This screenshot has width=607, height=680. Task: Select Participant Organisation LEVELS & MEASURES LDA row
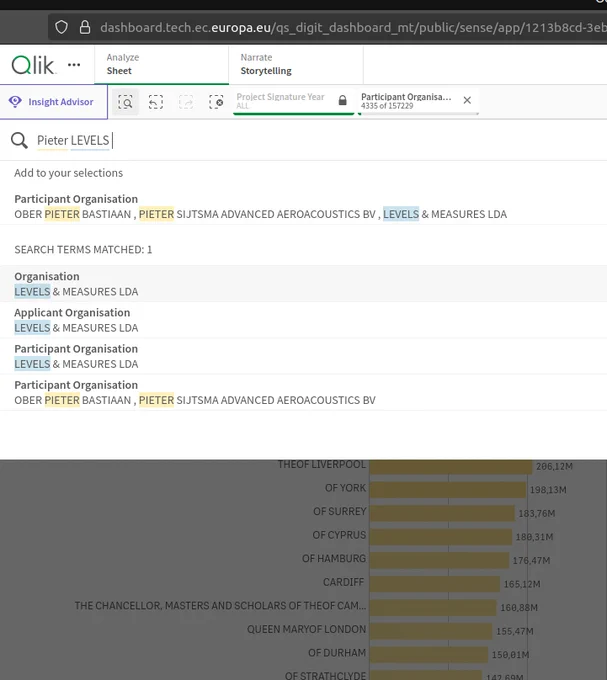304,356
